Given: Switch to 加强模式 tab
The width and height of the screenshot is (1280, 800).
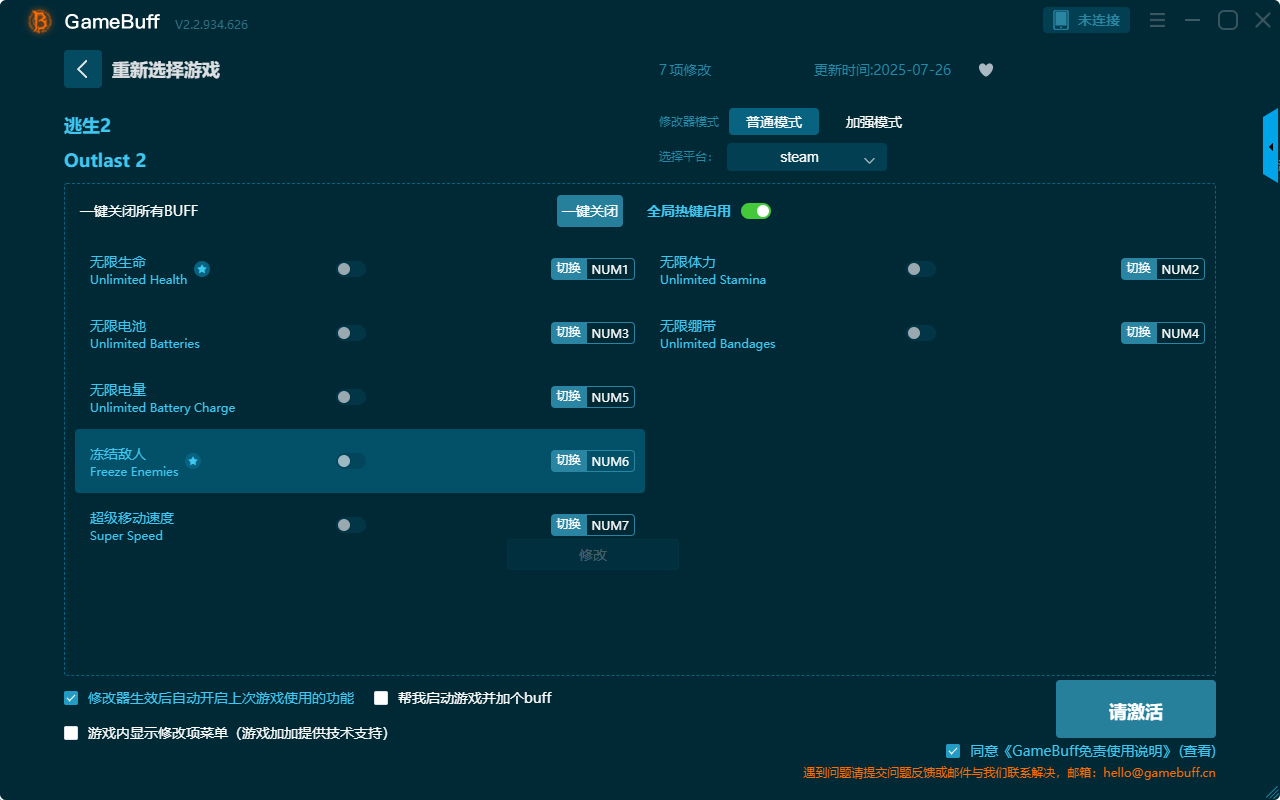Looking at the screenshot, I should (874, 122).
